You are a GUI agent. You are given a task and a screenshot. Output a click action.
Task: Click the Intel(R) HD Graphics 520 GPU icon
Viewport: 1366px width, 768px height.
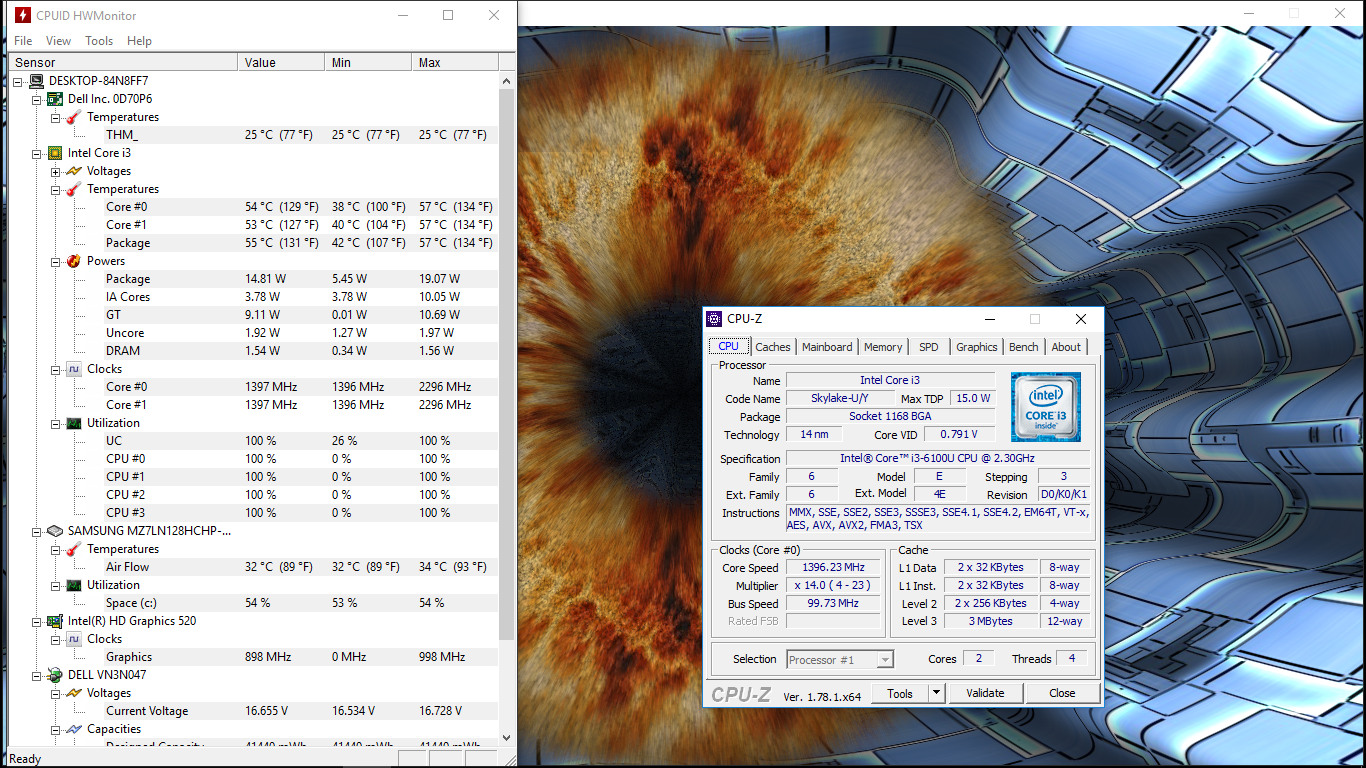pos(55,621)
